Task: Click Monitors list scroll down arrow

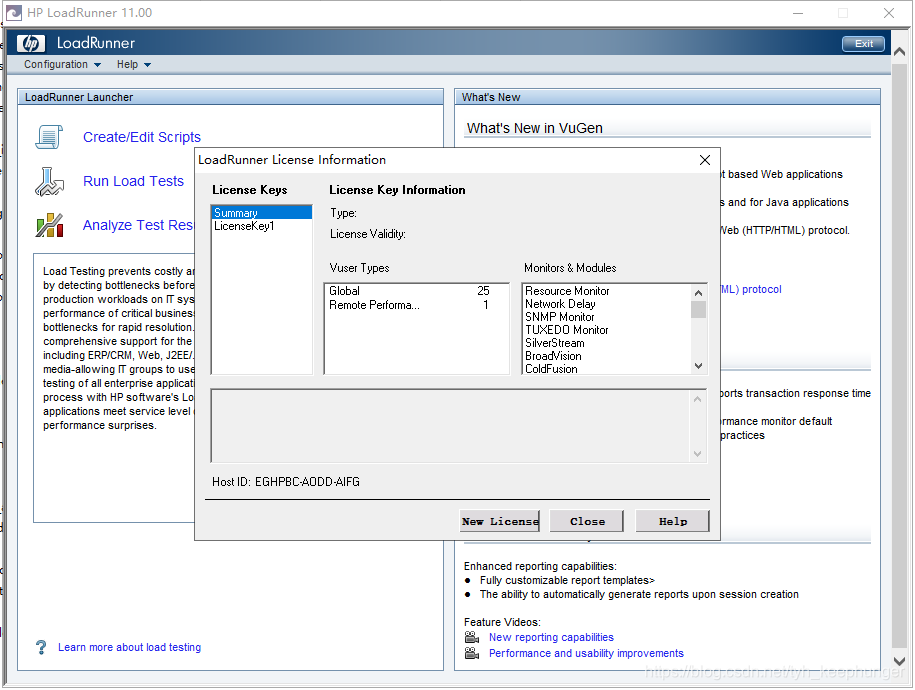Action: (699, 366)
